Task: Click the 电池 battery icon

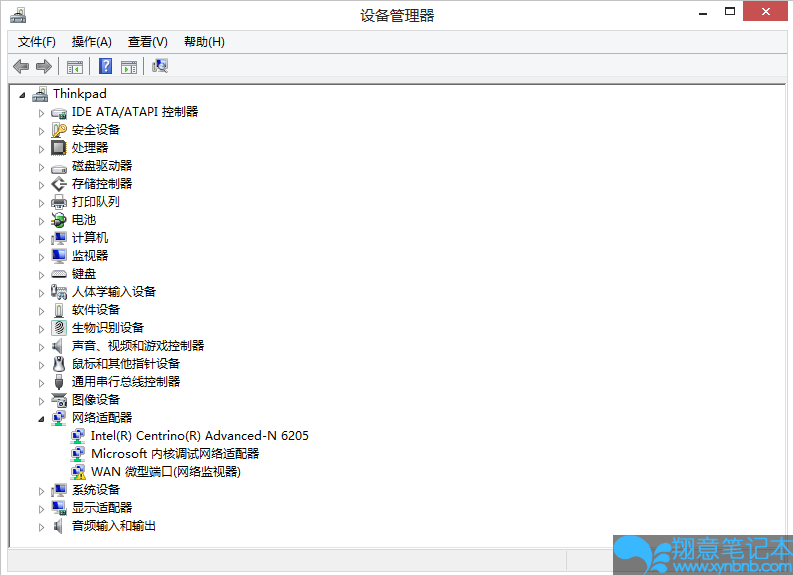Action: coord(59,220)
